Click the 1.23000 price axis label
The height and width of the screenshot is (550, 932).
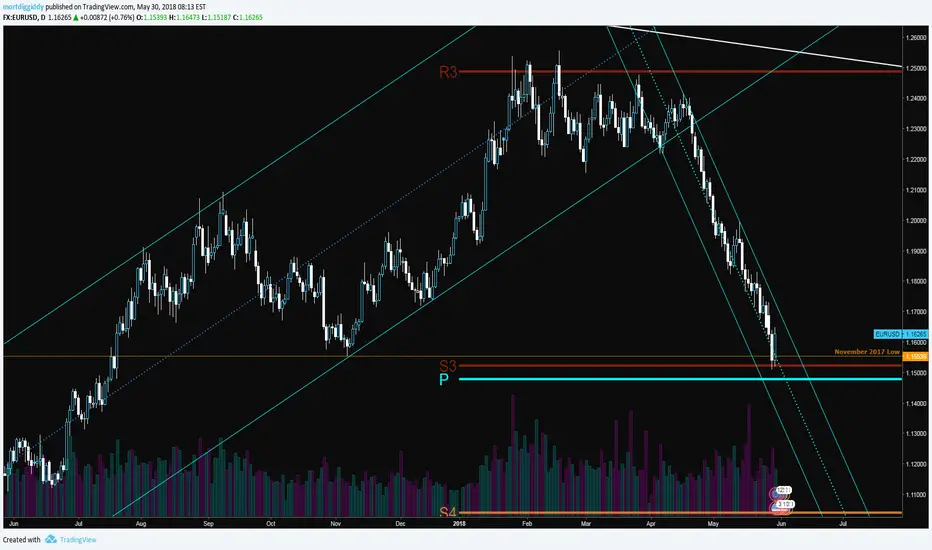point(916,128)
